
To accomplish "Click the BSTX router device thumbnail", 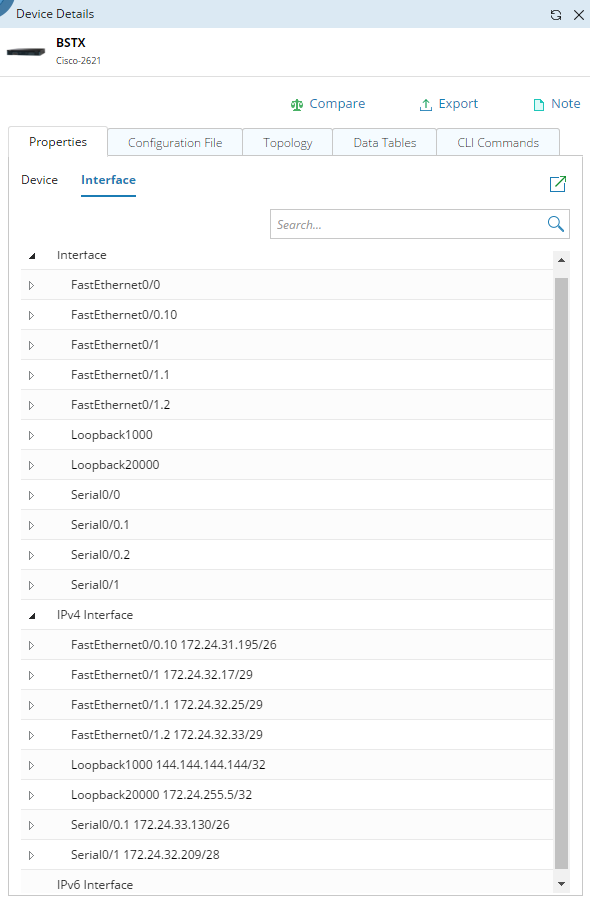I will pos(26,52).
